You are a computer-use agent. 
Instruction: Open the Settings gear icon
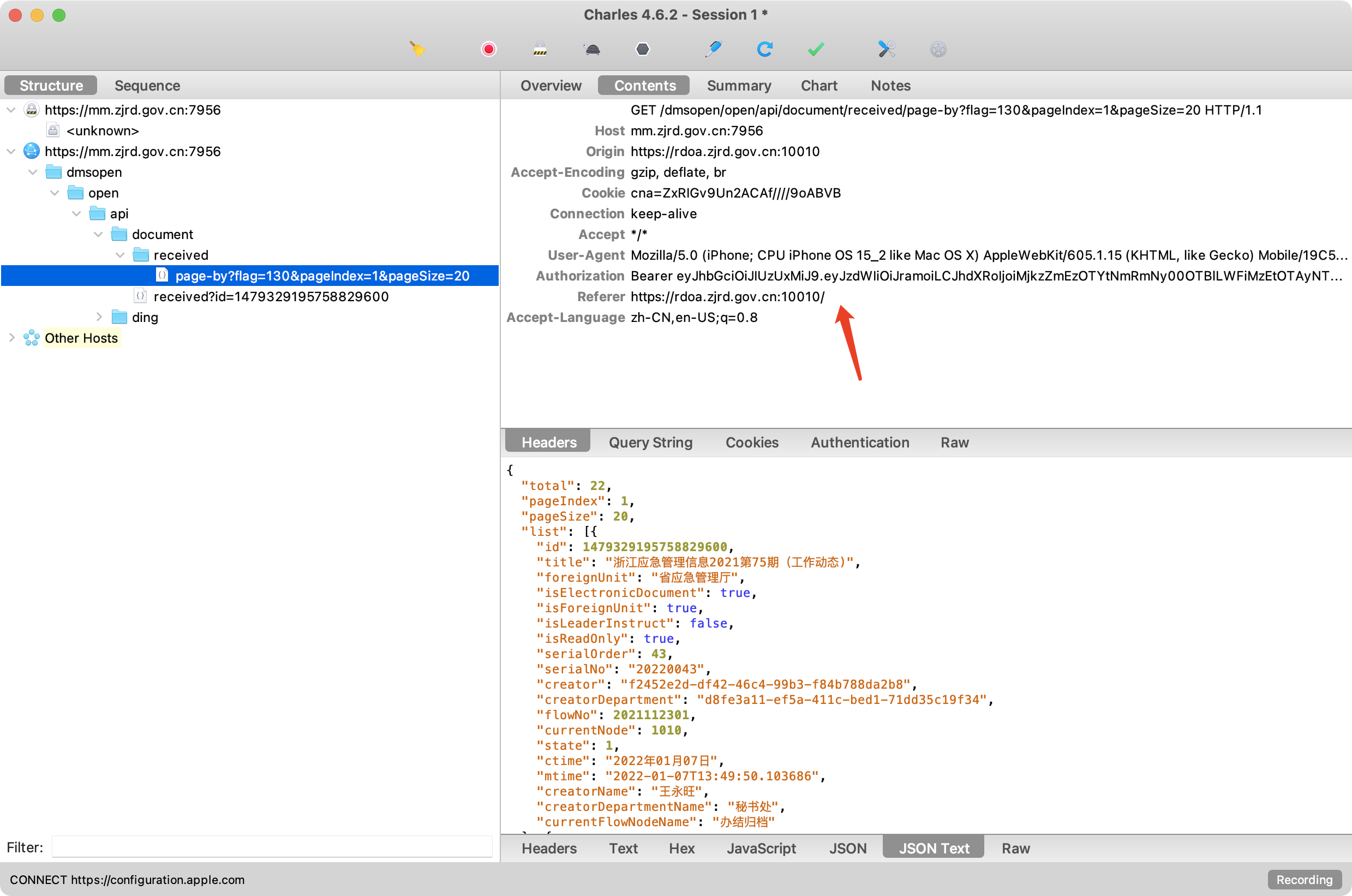pos(938,49)
